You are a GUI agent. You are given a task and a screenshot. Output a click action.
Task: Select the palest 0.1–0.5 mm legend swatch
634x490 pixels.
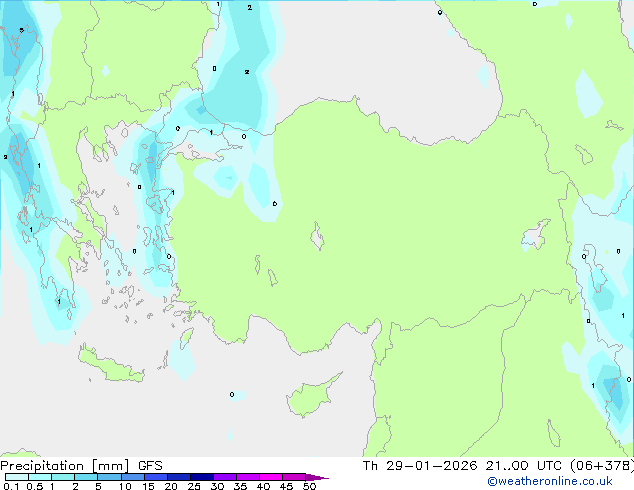pos(17,477)
